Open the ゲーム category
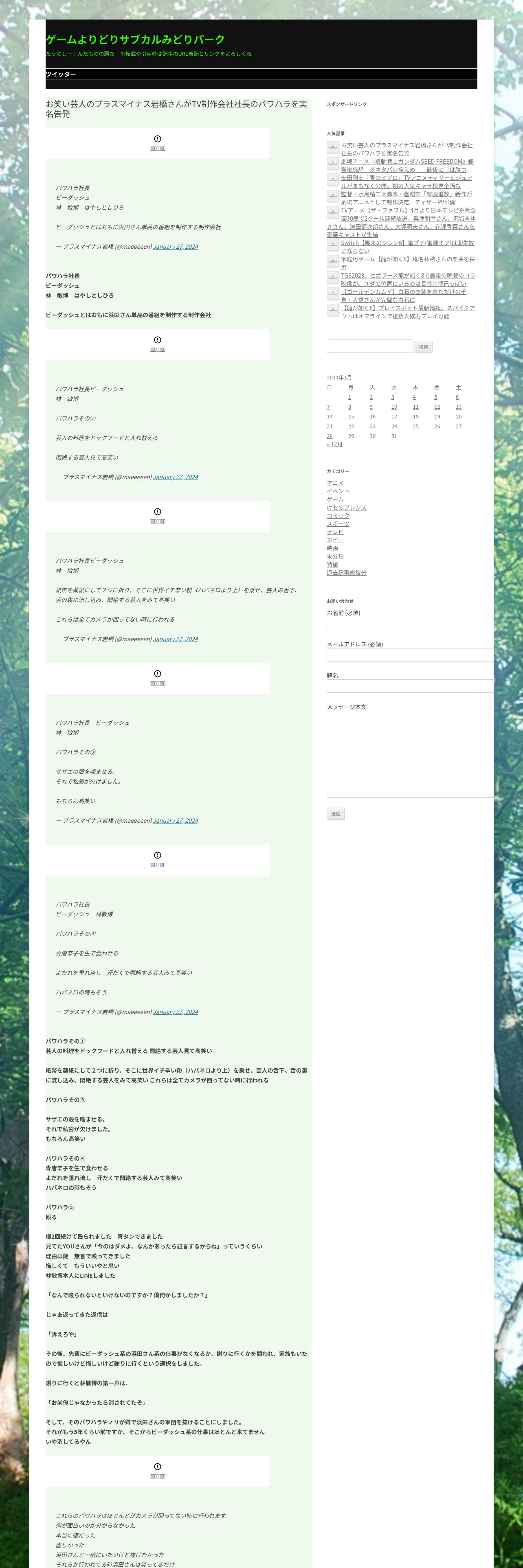523x1568 pixels. point(335,500)
